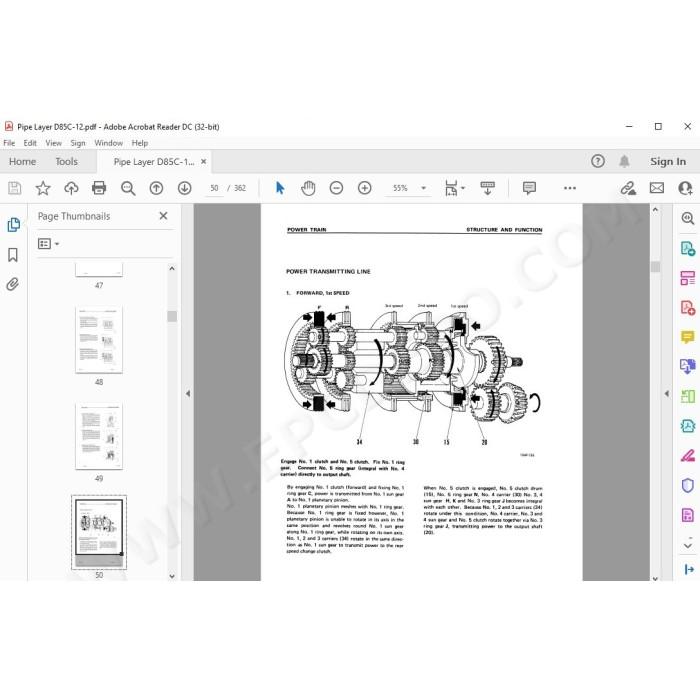The height and width of the screenshot is (700, 700).
Task: Open the fit page options arrow
Action: coord(463,188)
